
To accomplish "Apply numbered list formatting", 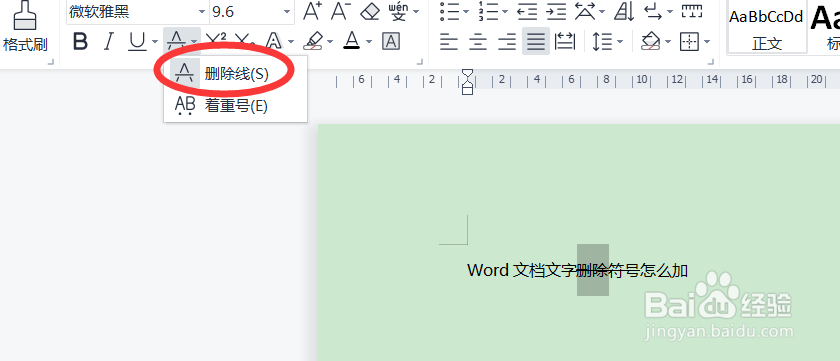I will (x=488, y=11).
